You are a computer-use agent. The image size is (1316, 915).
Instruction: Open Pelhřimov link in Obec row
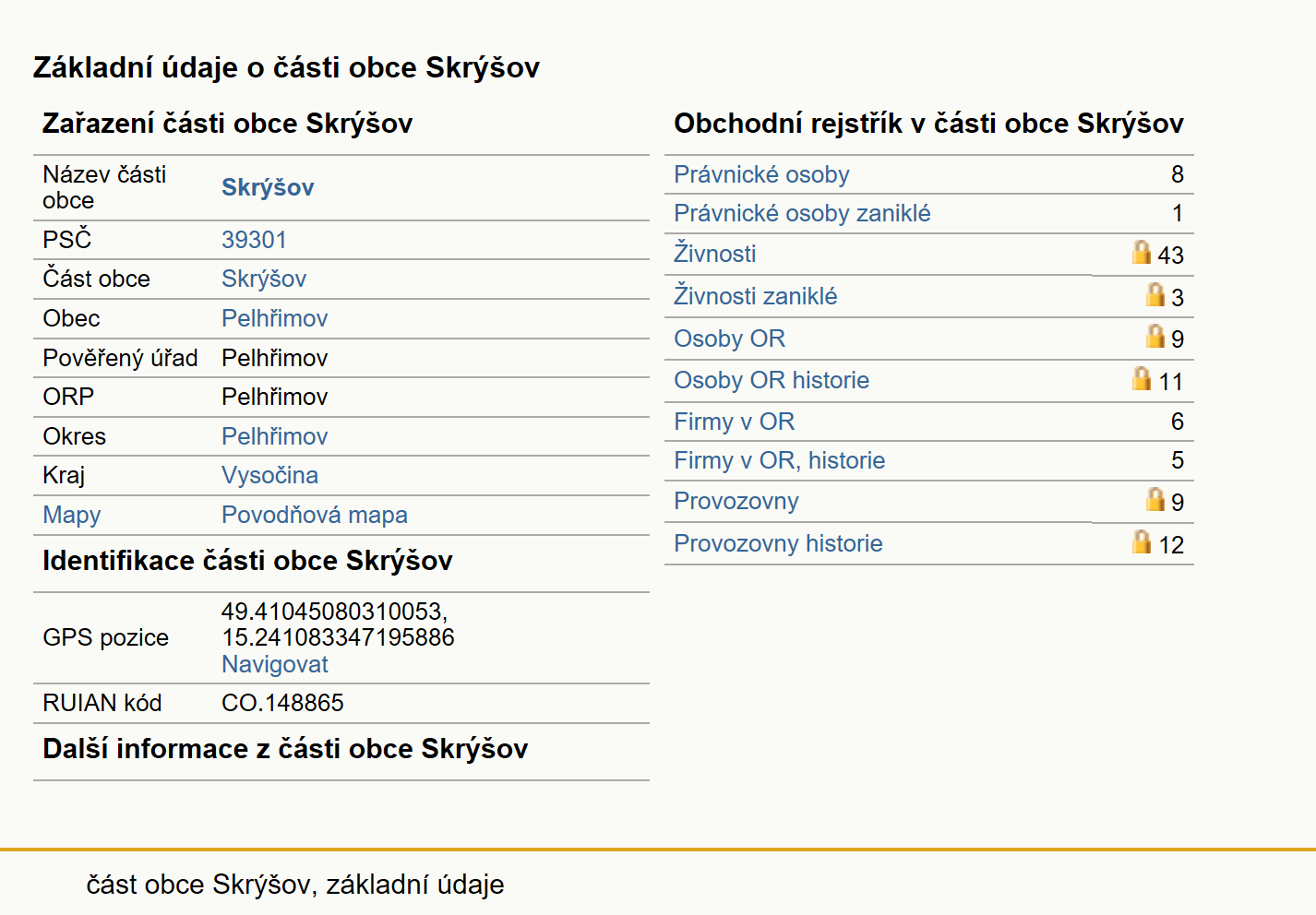tap(274, 318)
